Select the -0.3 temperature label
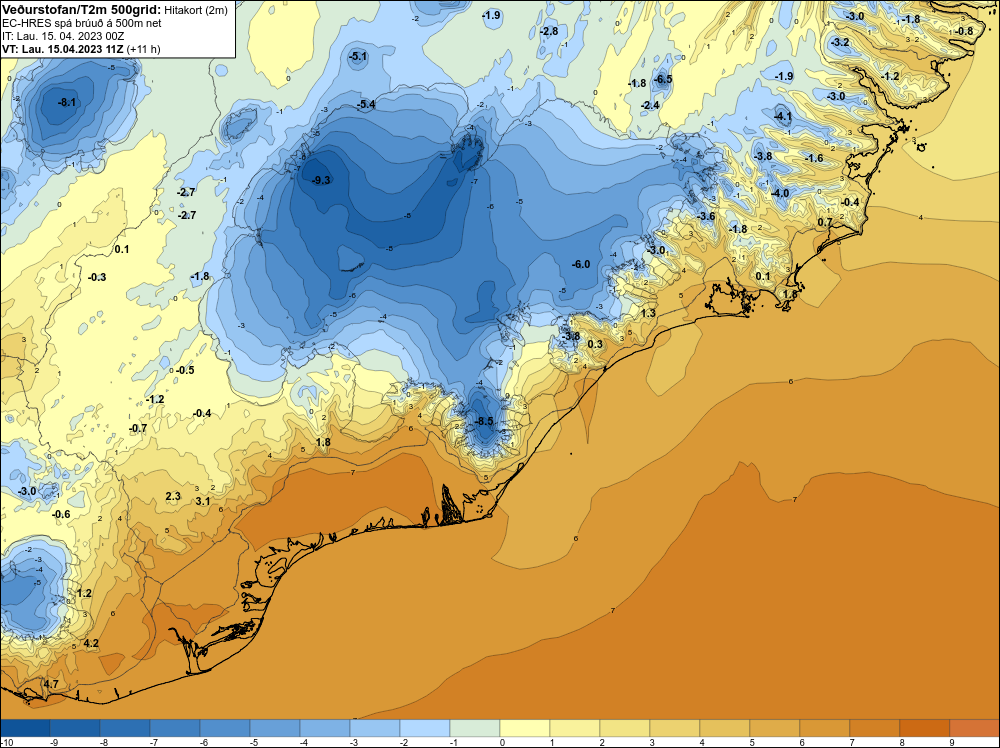 coord(97,277)
